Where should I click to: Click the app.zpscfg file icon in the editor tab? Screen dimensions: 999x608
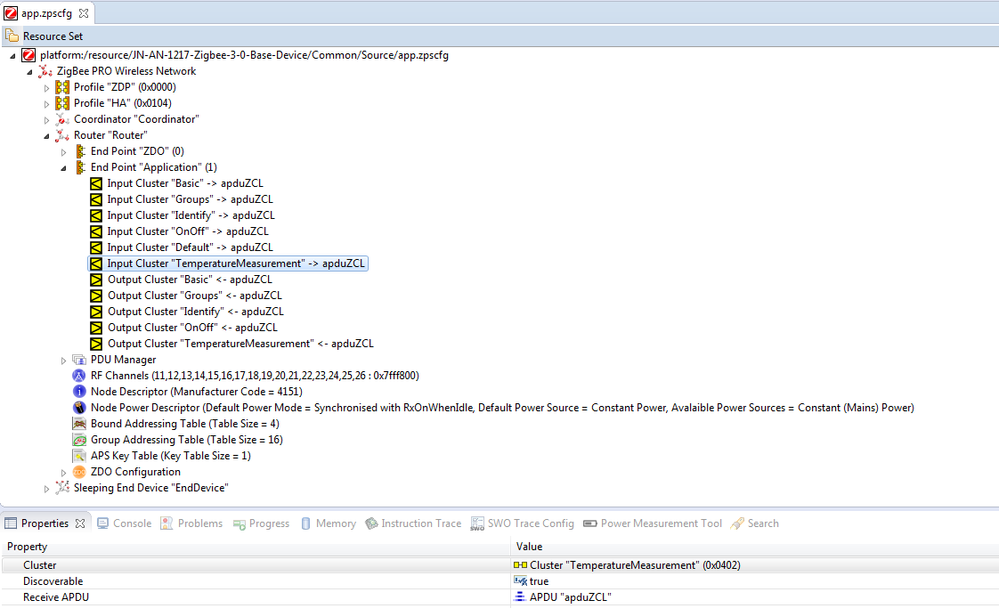click(x=11, y=13)
